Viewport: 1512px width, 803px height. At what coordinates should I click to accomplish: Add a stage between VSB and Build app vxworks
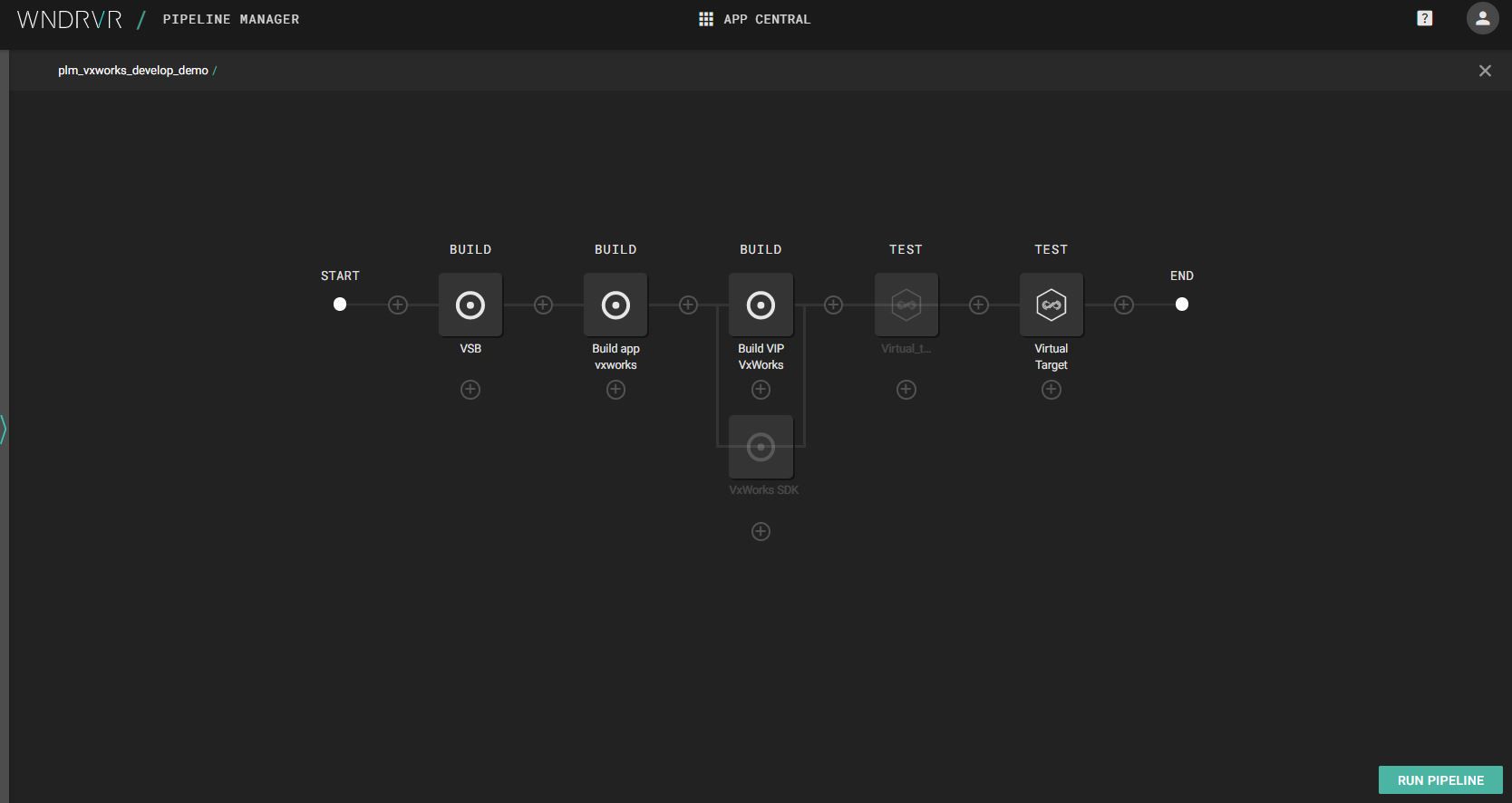[x=543, y=305]
